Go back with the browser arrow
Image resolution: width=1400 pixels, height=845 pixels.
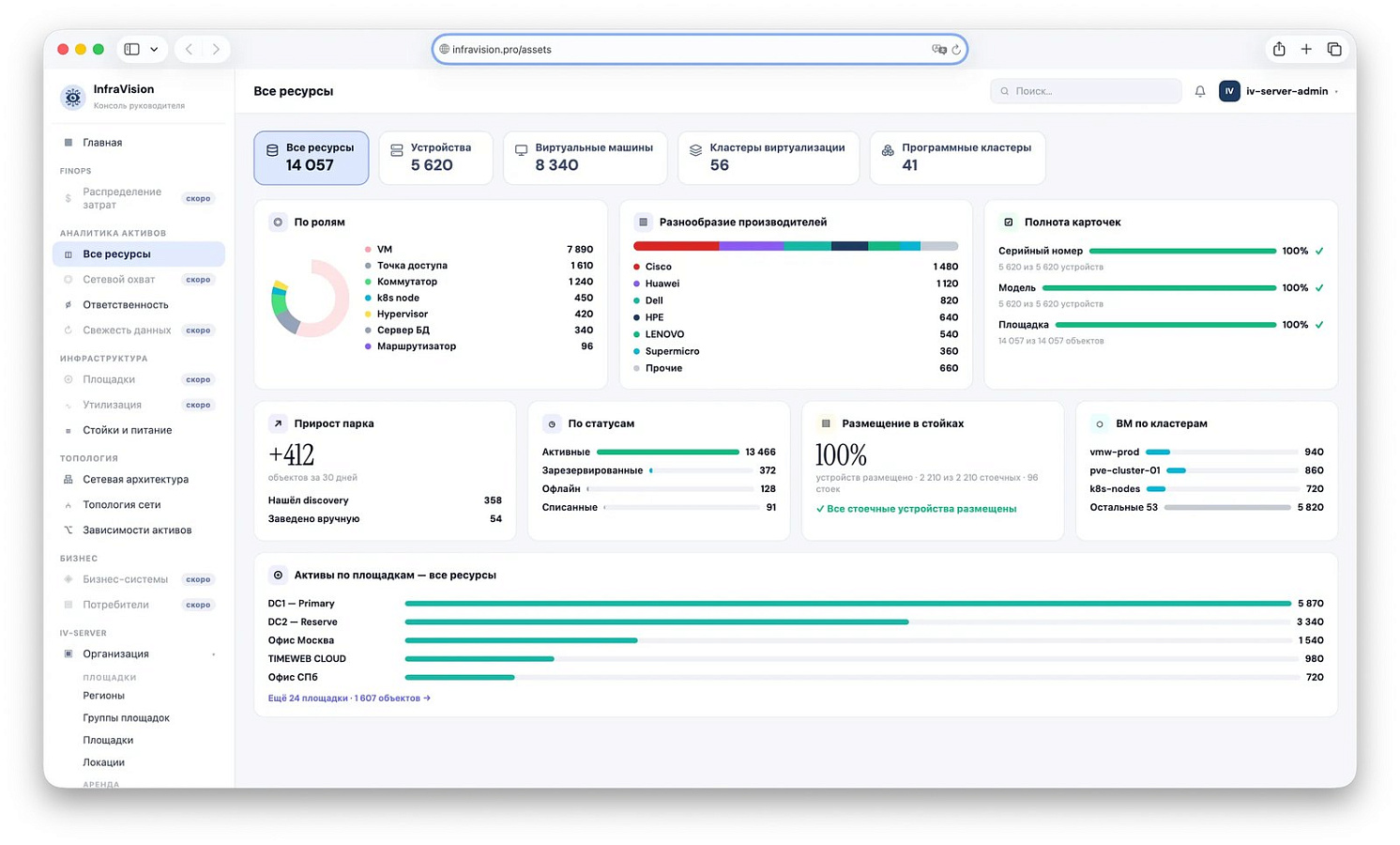click(x=189, y=49)
